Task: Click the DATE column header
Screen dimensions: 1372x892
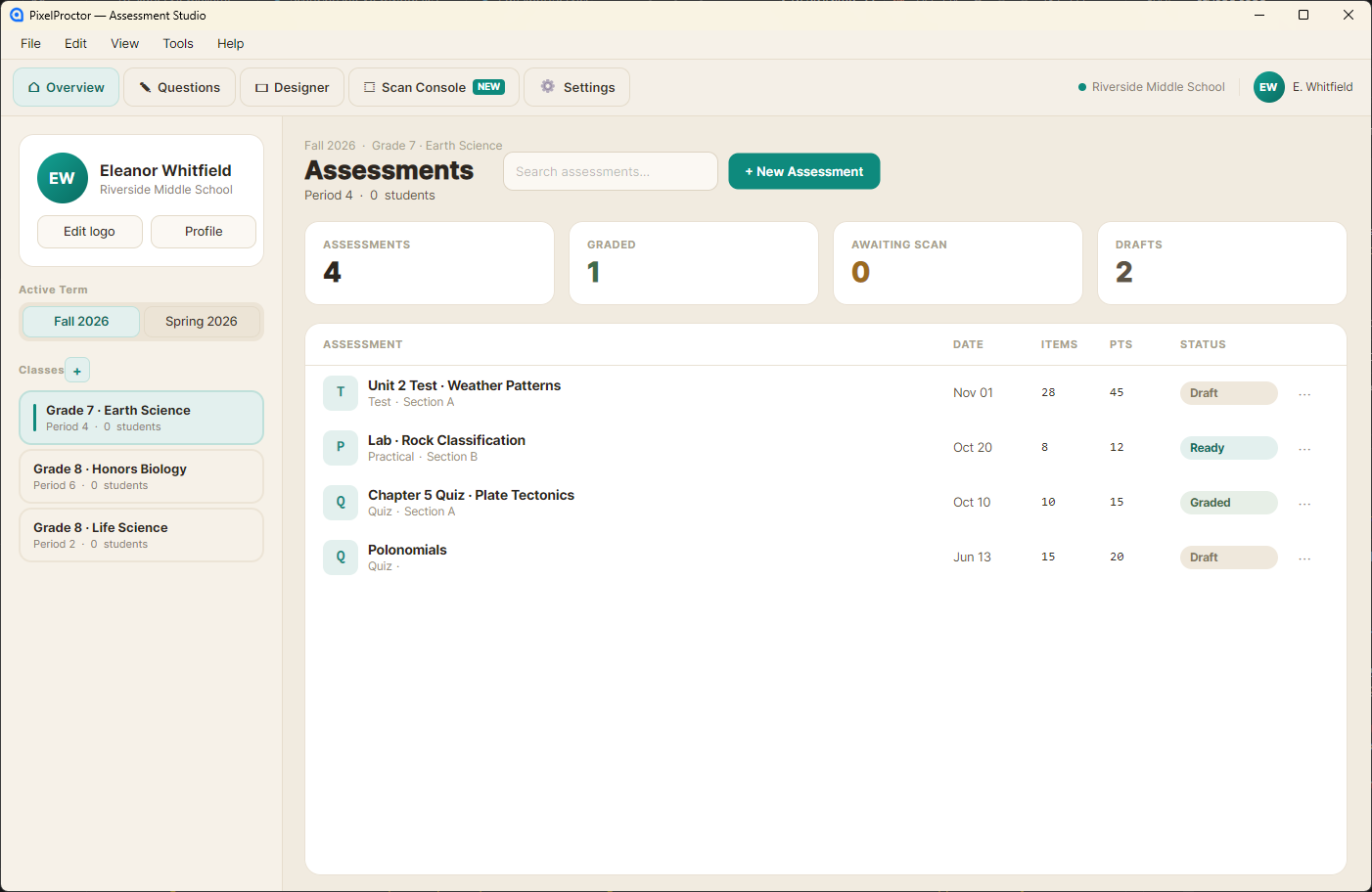Action: tap(968, 344)
